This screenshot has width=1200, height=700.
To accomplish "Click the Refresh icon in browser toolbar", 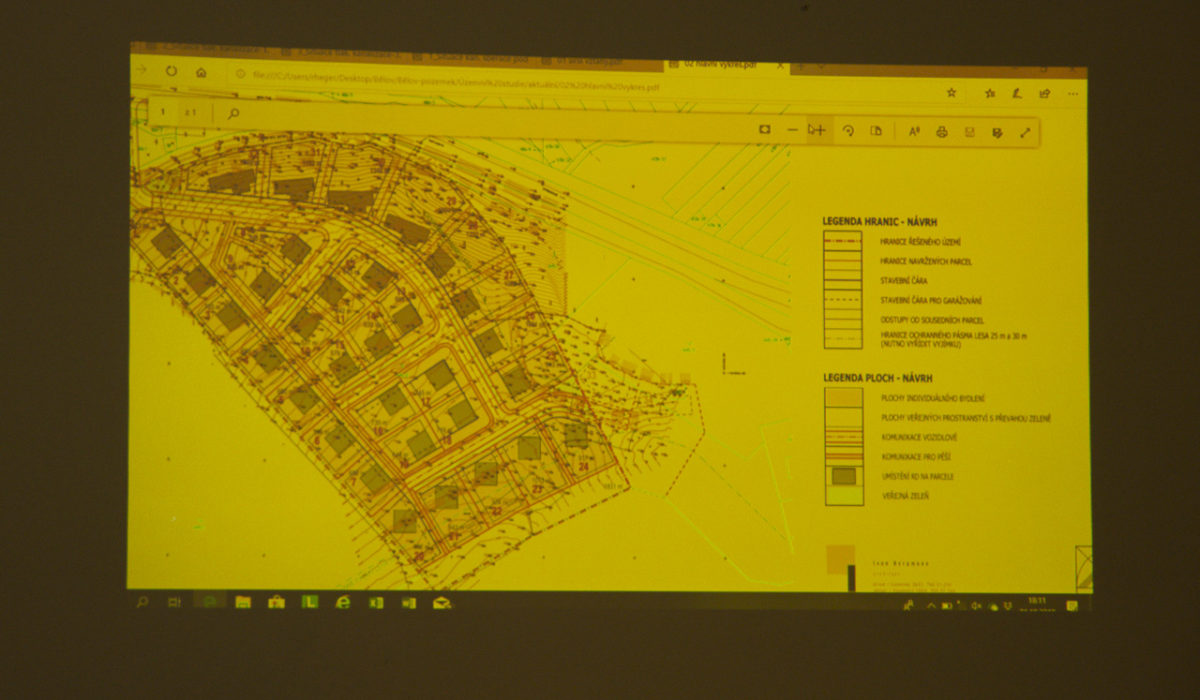I will (171, 72).
